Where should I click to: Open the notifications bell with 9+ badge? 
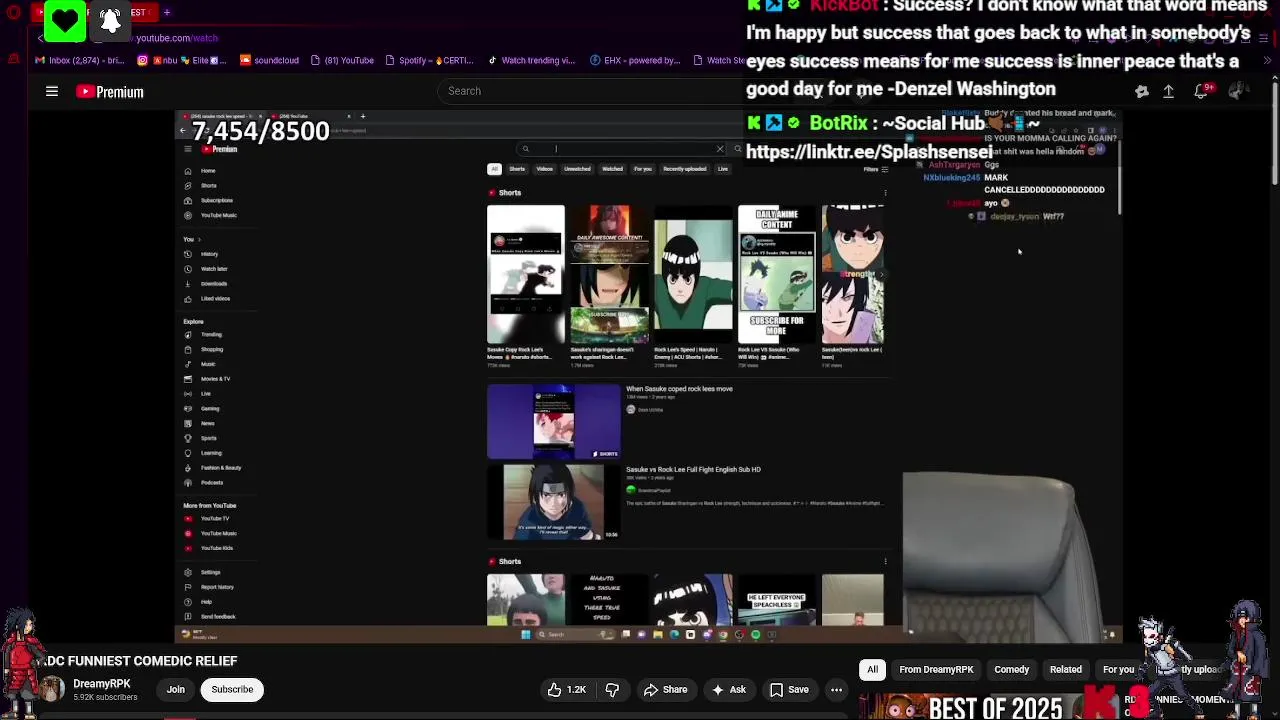tap(1203, 91)
